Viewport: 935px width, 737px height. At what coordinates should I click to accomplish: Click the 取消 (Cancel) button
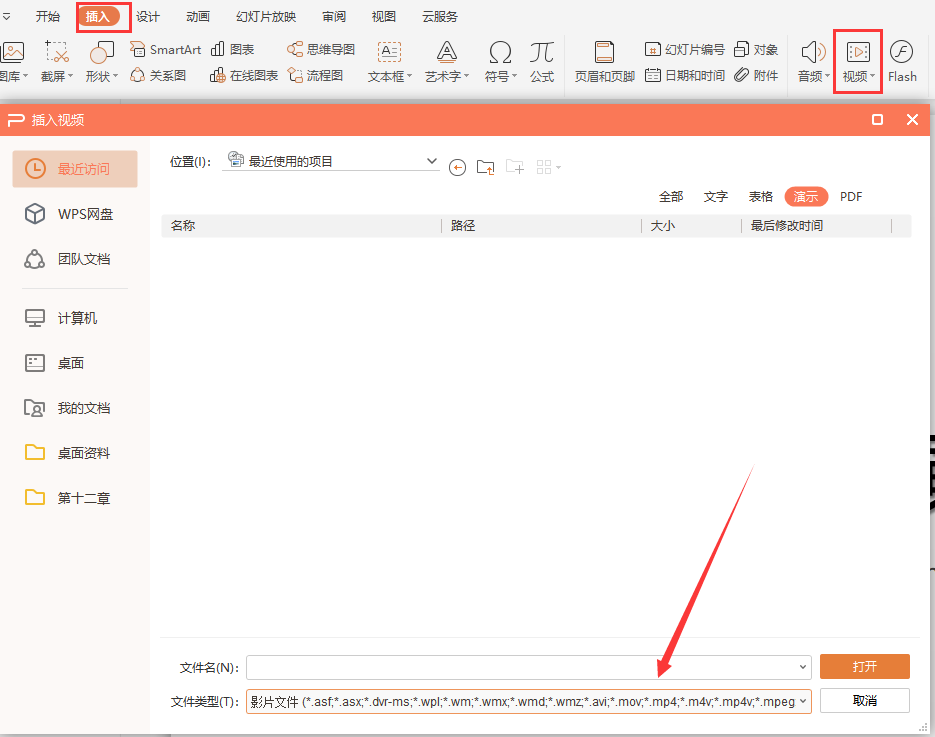click(864, 701)
